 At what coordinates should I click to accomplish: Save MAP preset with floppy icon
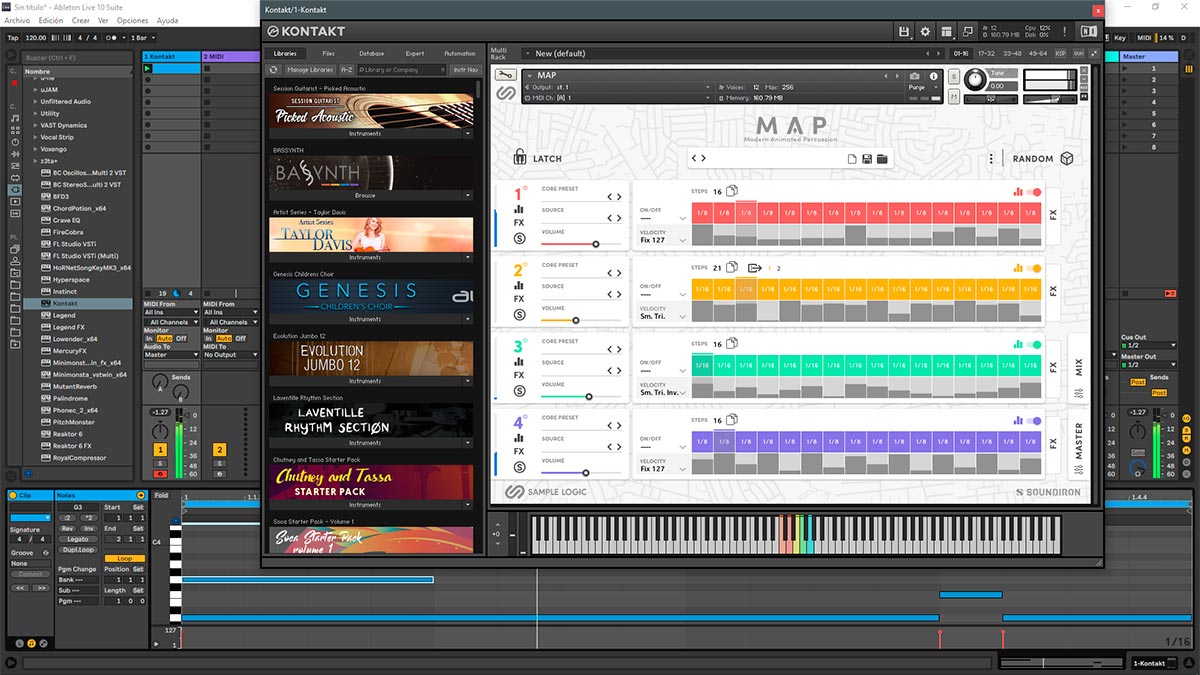[867, 159]
